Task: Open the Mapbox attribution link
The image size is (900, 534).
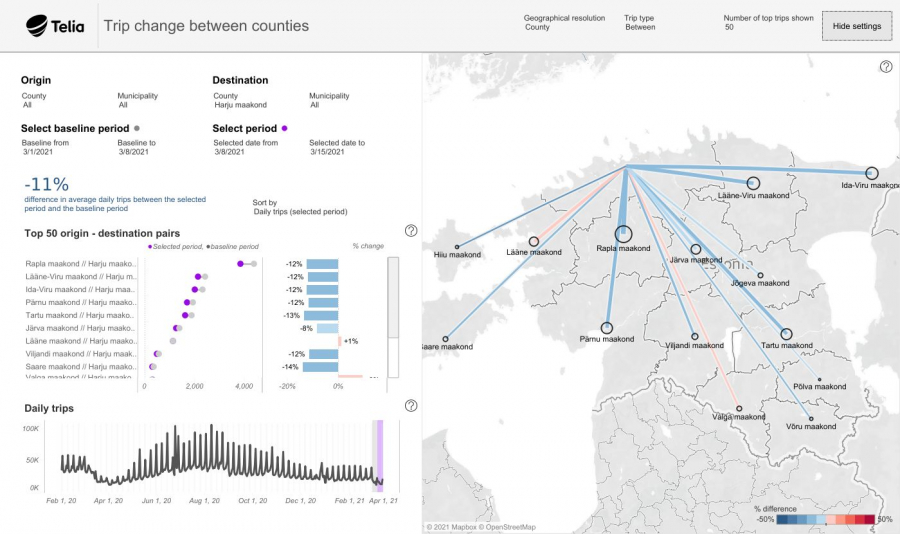Action: click(452, 527)
